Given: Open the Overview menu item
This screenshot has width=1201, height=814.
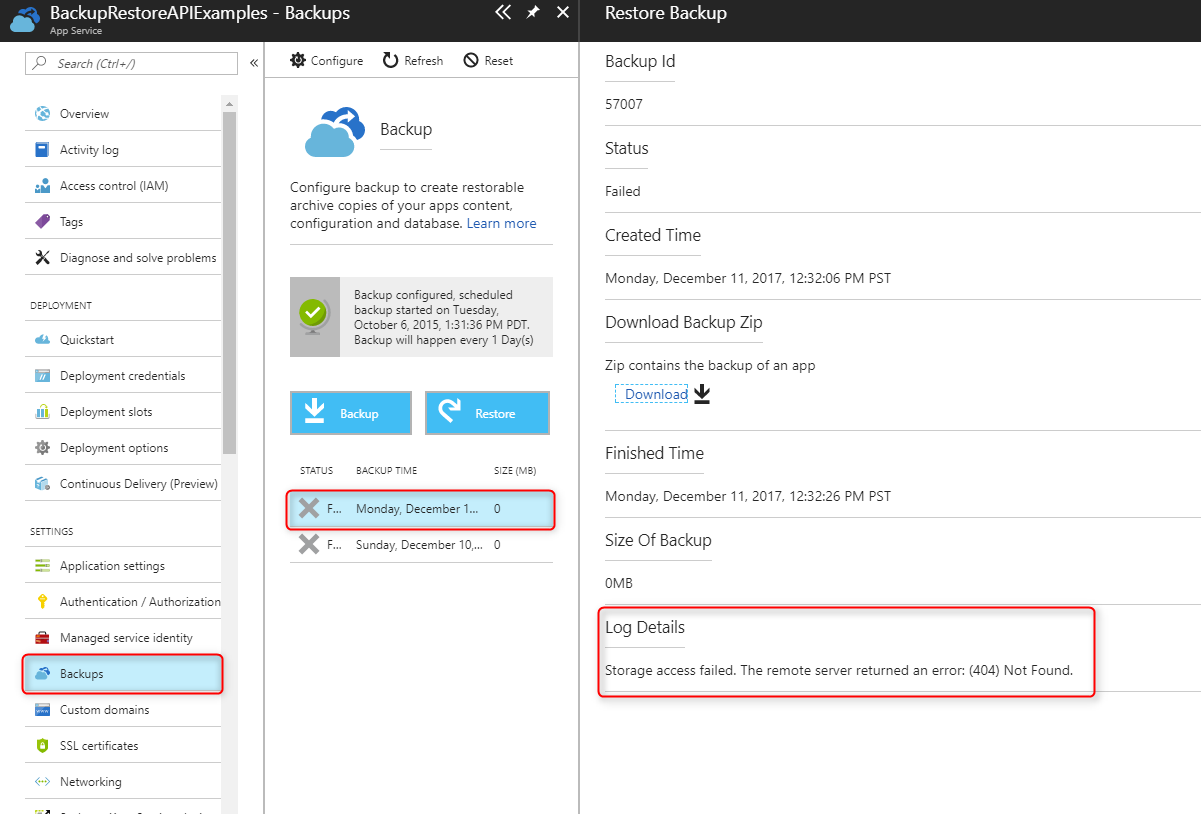Looking at the screenshot, I should click(x=84, y=114).
